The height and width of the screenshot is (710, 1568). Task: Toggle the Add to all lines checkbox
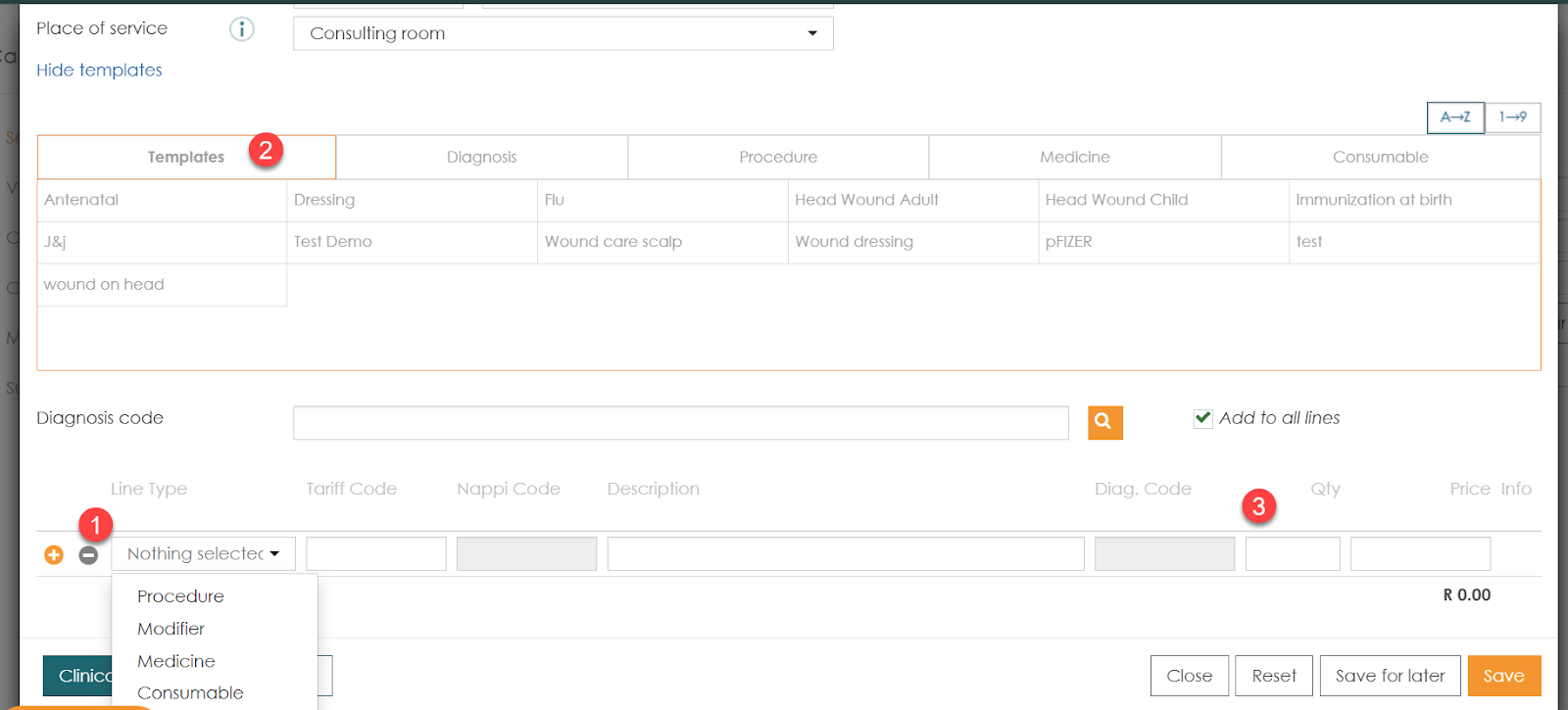(1202, 418)
